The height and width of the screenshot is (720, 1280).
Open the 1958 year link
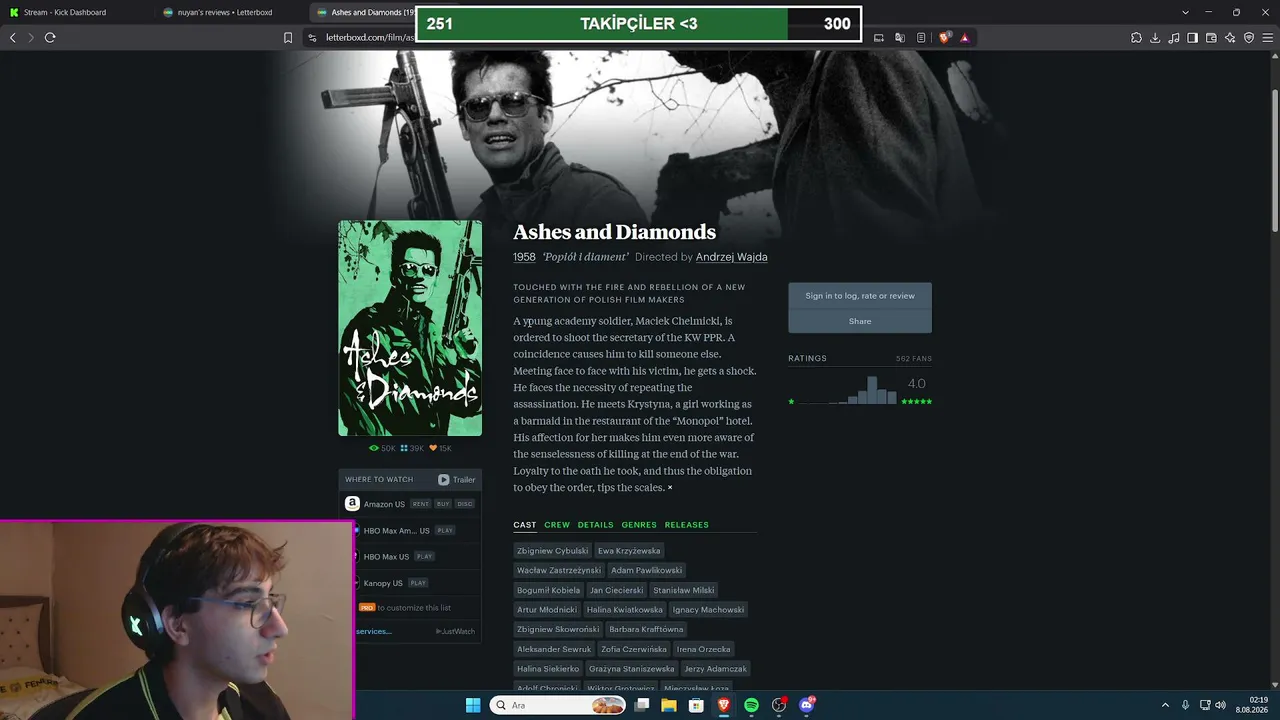point(524,257)
